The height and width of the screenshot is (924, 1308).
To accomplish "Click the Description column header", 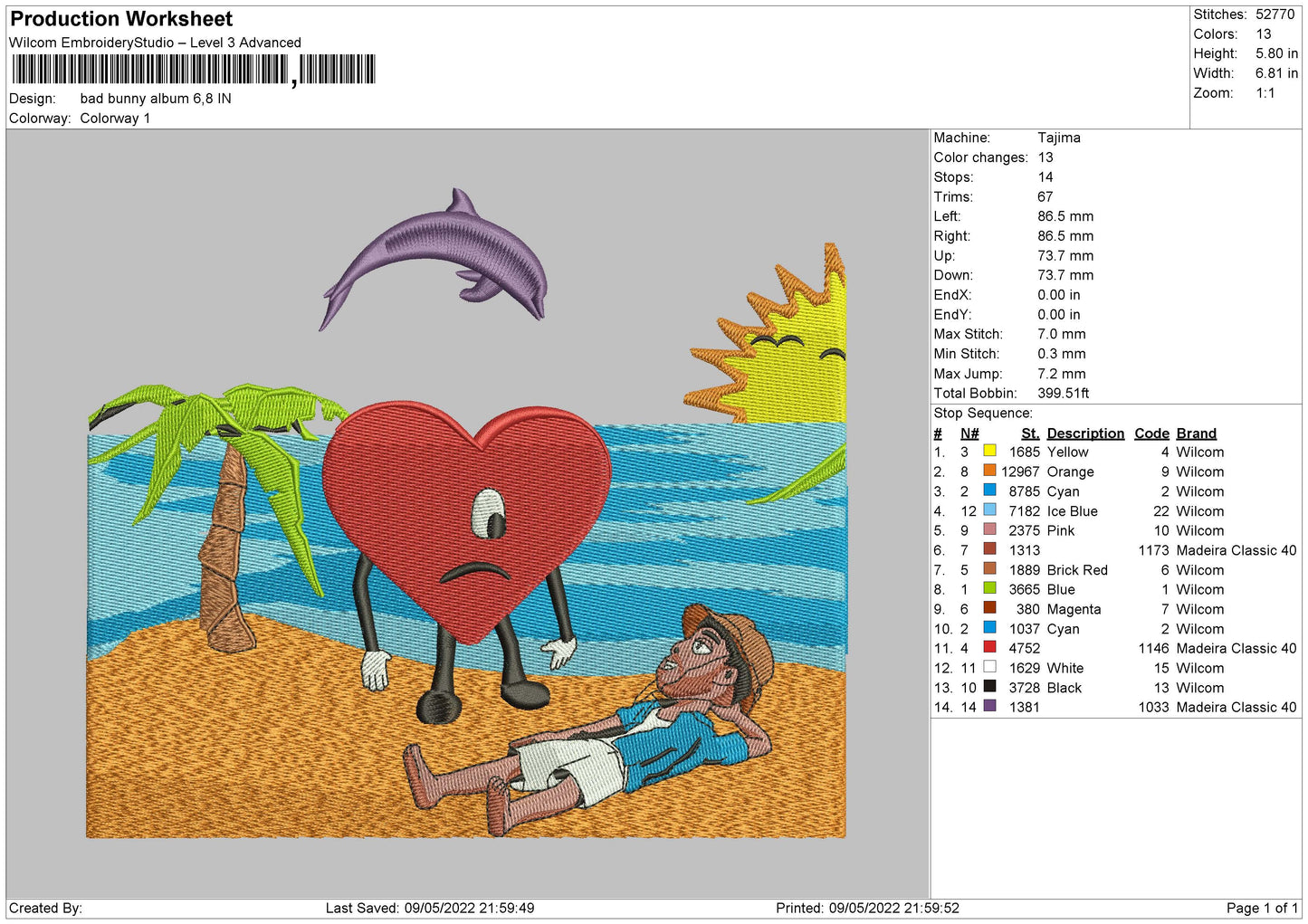I will [x=1085, y=433].
